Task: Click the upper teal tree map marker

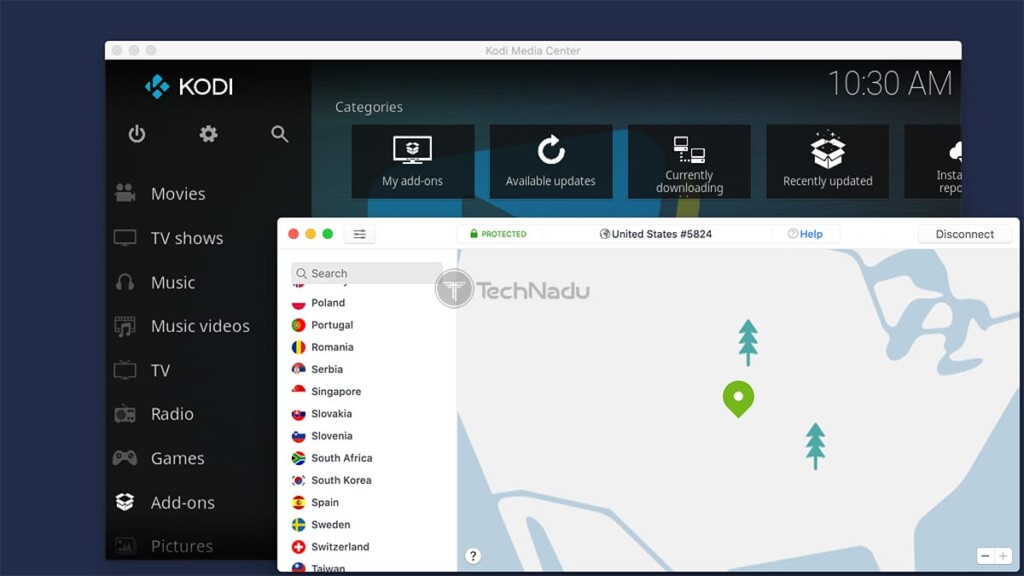Action: tap(748, 342)
